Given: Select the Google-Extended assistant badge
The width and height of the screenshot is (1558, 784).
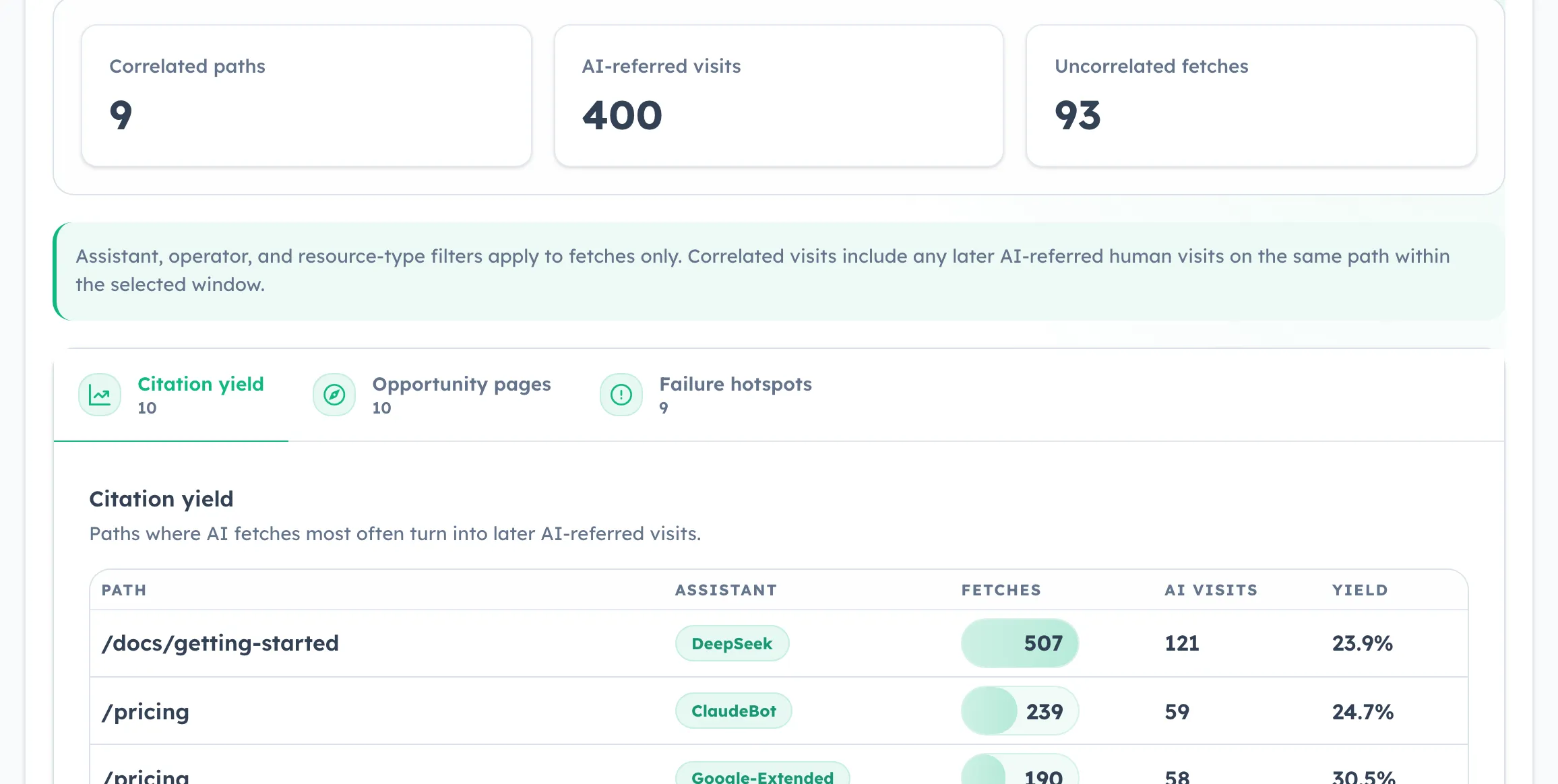Looking at the screenshot, I should pyautogui.click(x=762, y=776).
